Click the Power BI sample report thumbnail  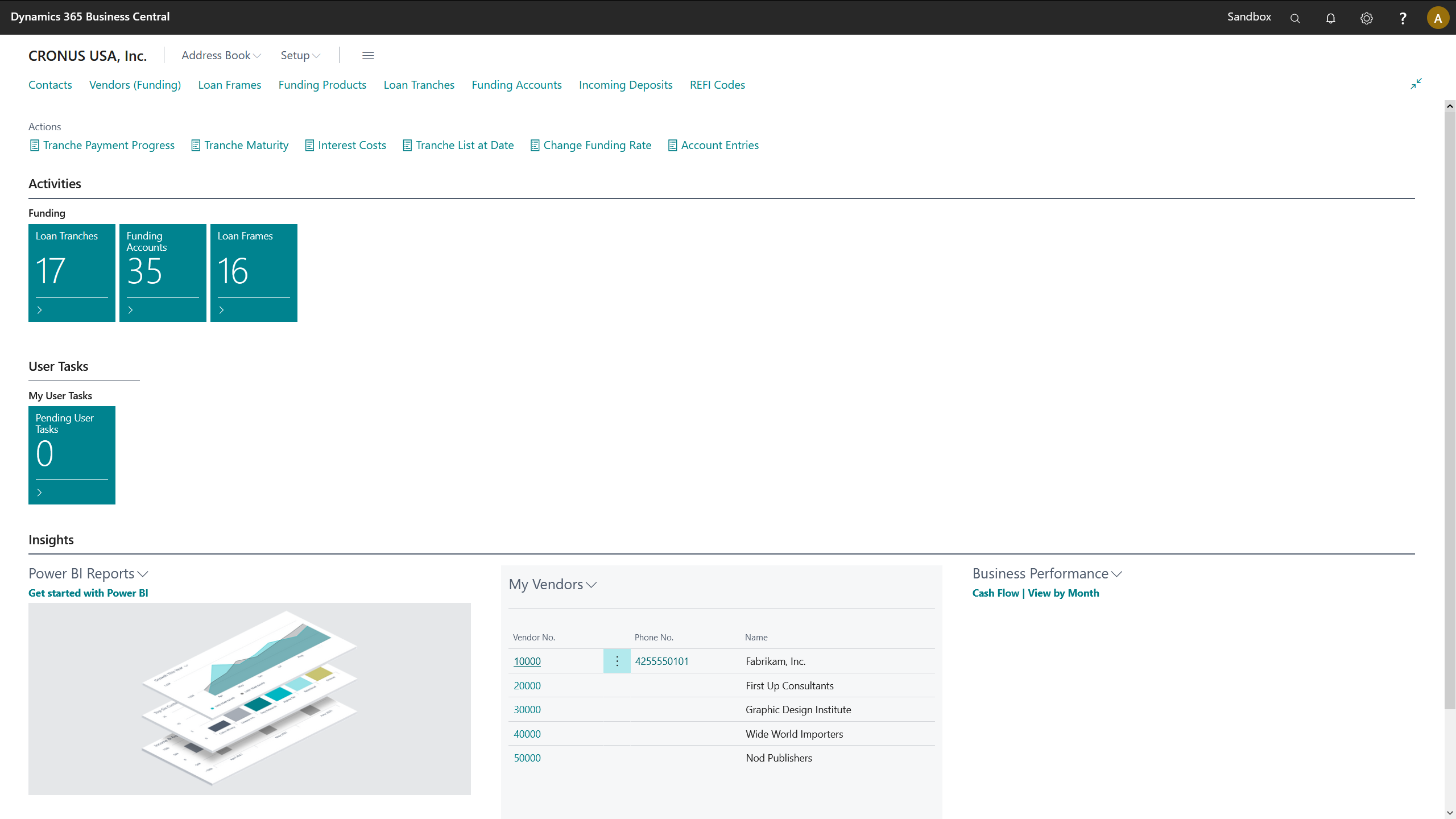pos(250,699)
